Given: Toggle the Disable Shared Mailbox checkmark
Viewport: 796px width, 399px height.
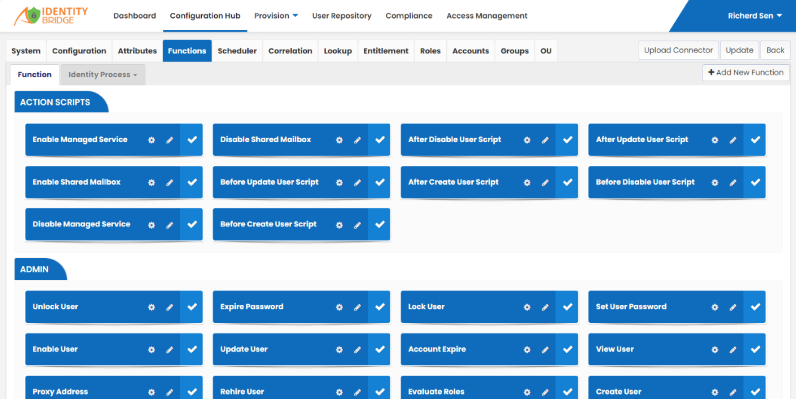Looking at the screenshot, I should pos(380,140).
